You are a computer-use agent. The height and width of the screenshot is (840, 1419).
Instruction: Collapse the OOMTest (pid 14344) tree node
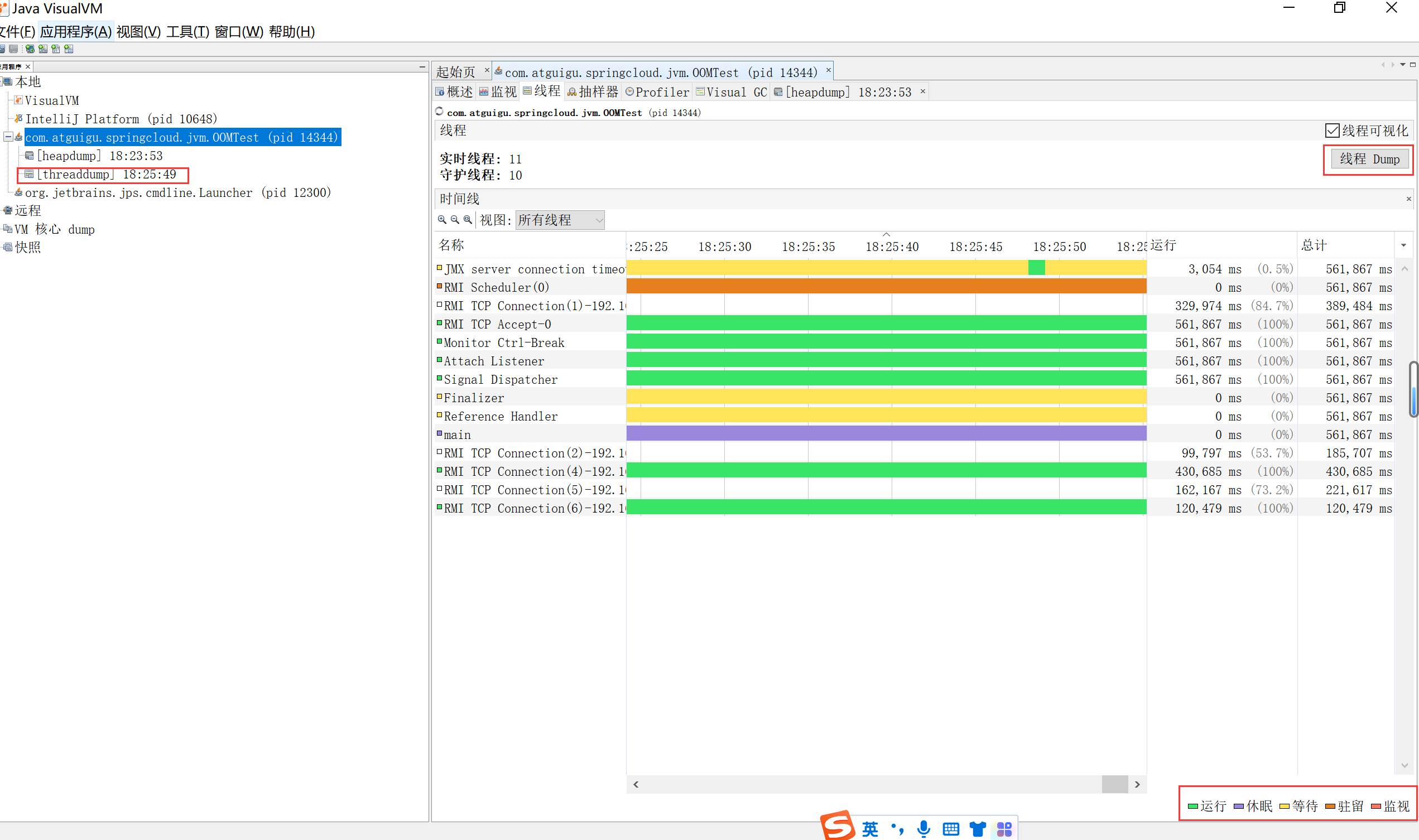pos(8,137)
